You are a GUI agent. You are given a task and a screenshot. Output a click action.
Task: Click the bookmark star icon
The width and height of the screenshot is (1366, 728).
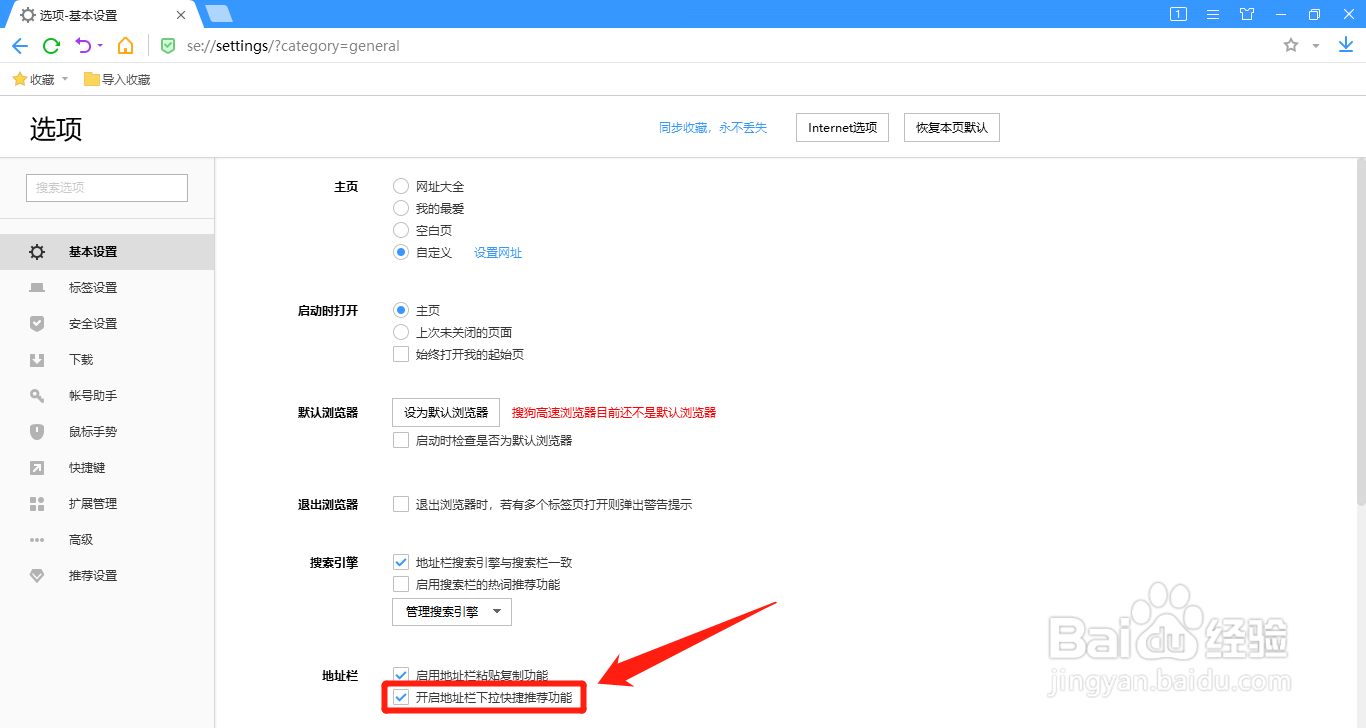[1290, 45]
